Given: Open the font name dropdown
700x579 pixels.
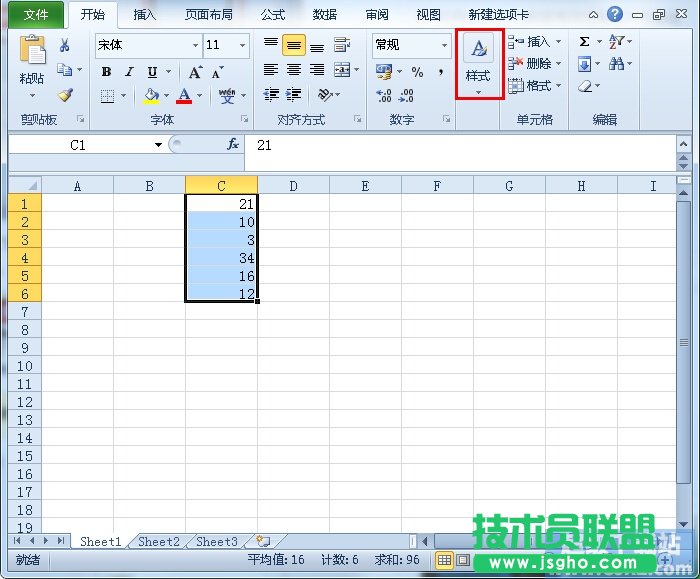Looking at the screenshot, I should point(195,45).
